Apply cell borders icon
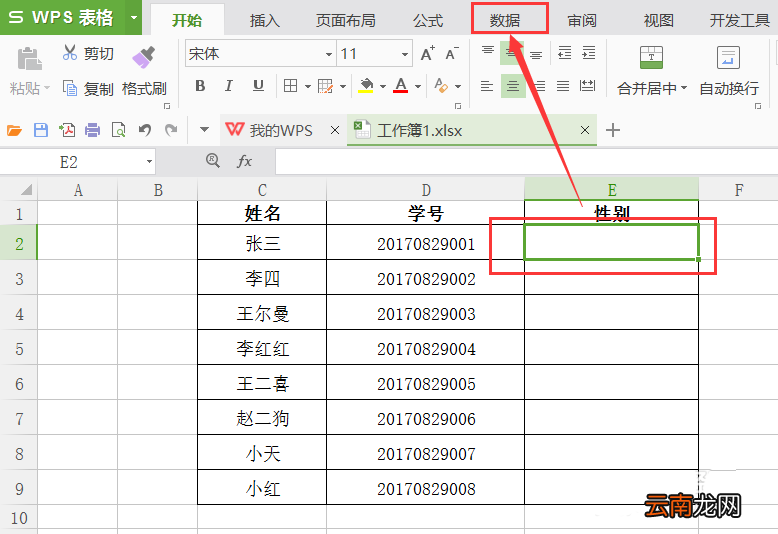 tap(290, 86)
